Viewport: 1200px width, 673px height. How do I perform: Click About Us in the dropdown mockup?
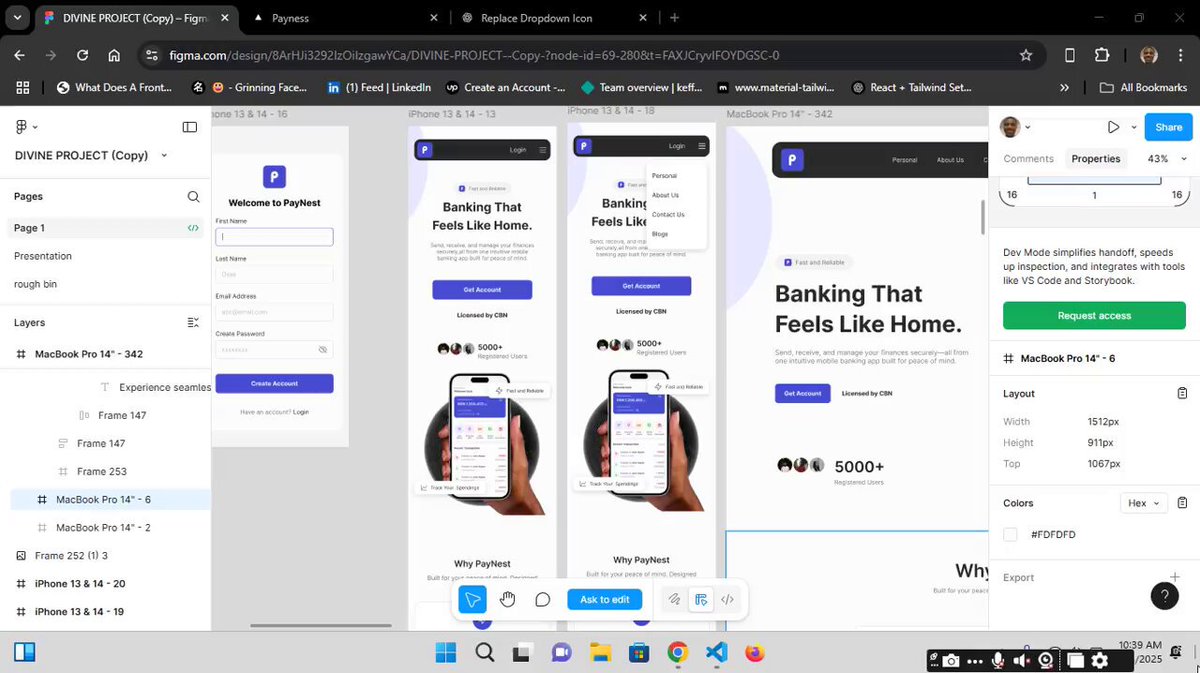point(665,195)
